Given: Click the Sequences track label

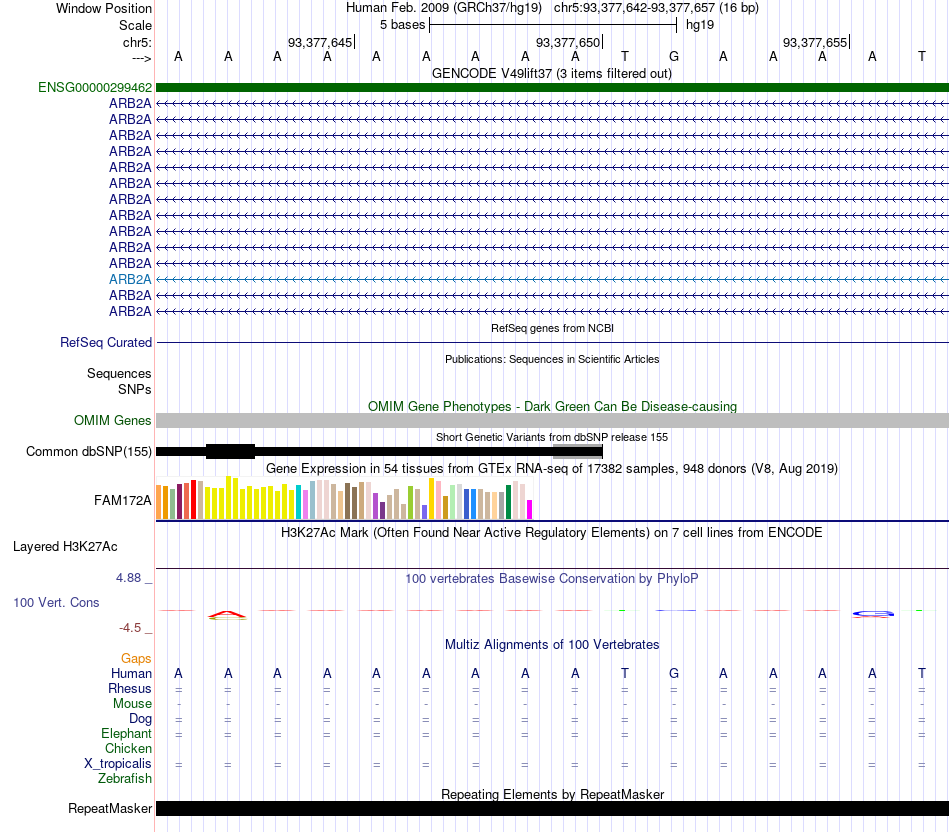Looking at the screenshot, I should (119, 373).
